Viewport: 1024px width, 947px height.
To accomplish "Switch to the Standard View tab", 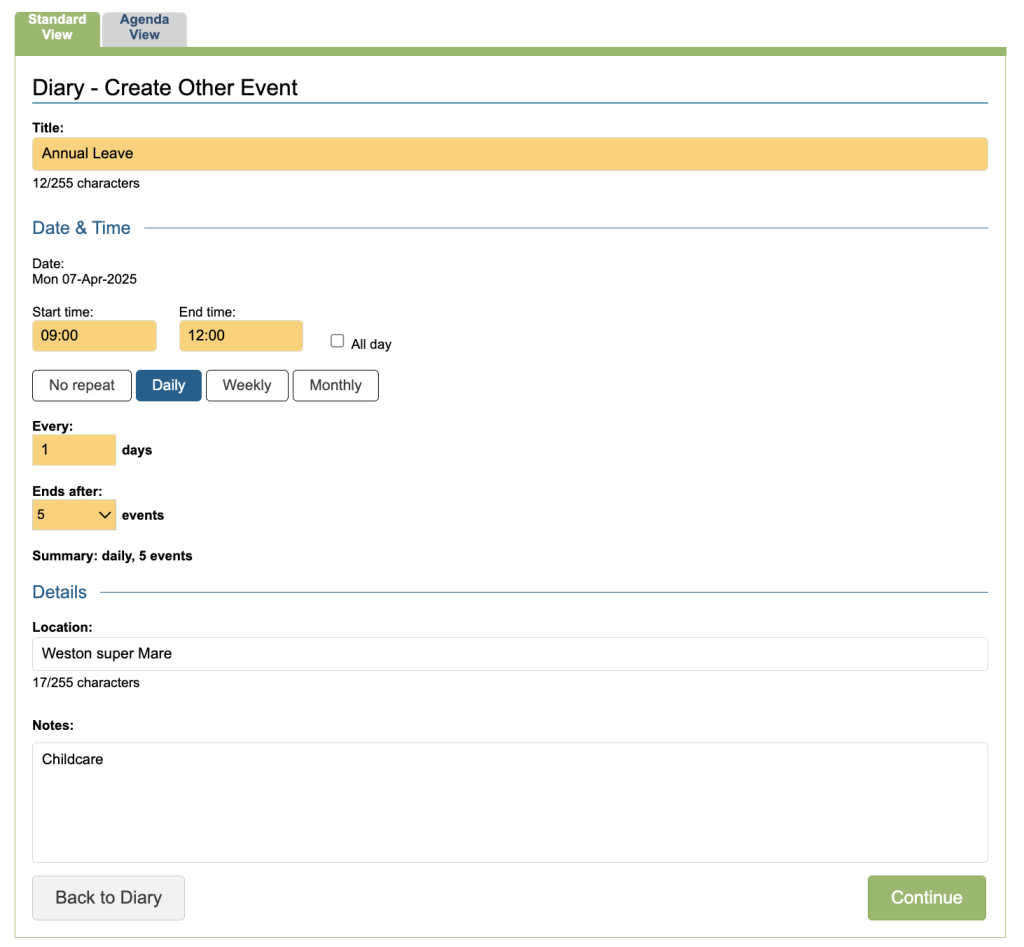I will 57,28.
